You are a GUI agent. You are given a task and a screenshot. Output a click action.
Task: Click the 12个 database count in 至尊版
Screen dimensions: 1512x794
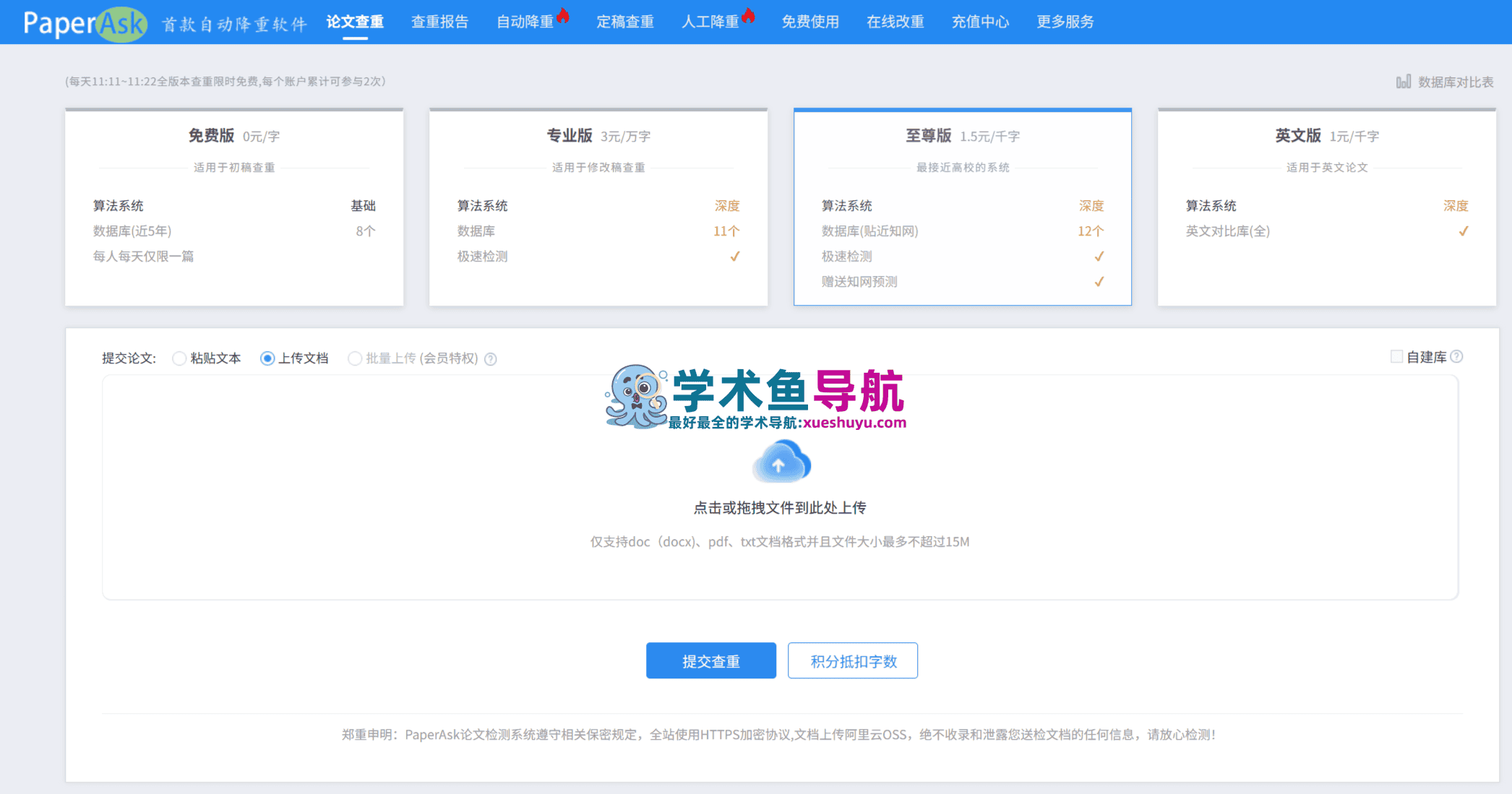1091,231
